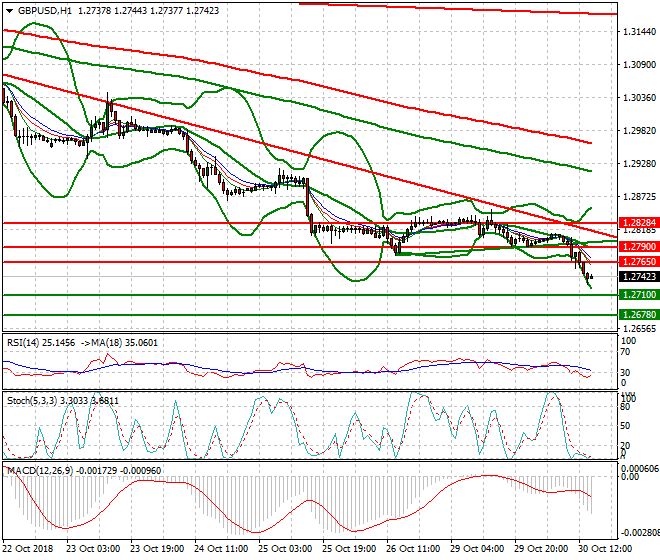This screenshot has width=660, height=560.
Task: Click the ->MA(18) 35.0601 RSI average label
Action: point(120,343)
